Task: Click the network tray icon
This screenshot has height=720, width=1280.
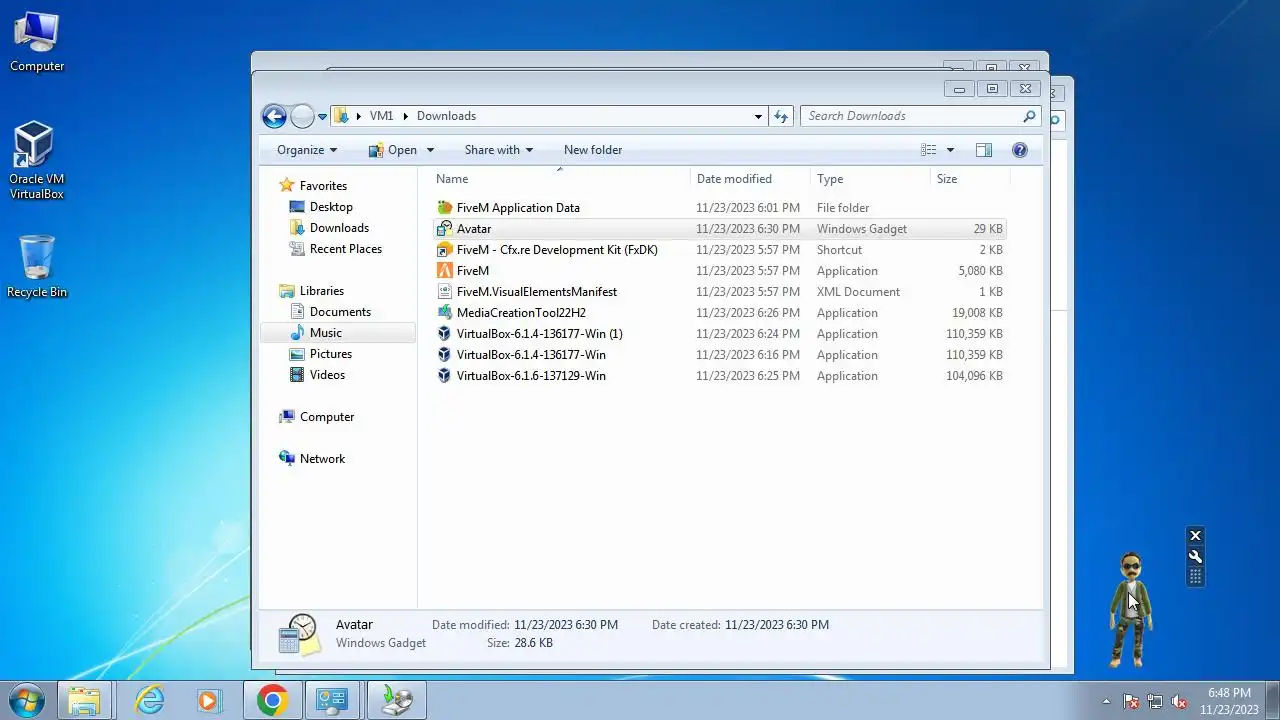Action: click(1155, 701)
